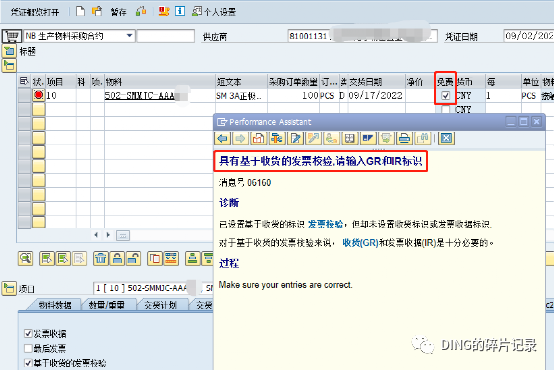The width and height of the screenshot is (554, 370).
Task: Open the NB document type dropdown
Action: (x=129, y=36)
